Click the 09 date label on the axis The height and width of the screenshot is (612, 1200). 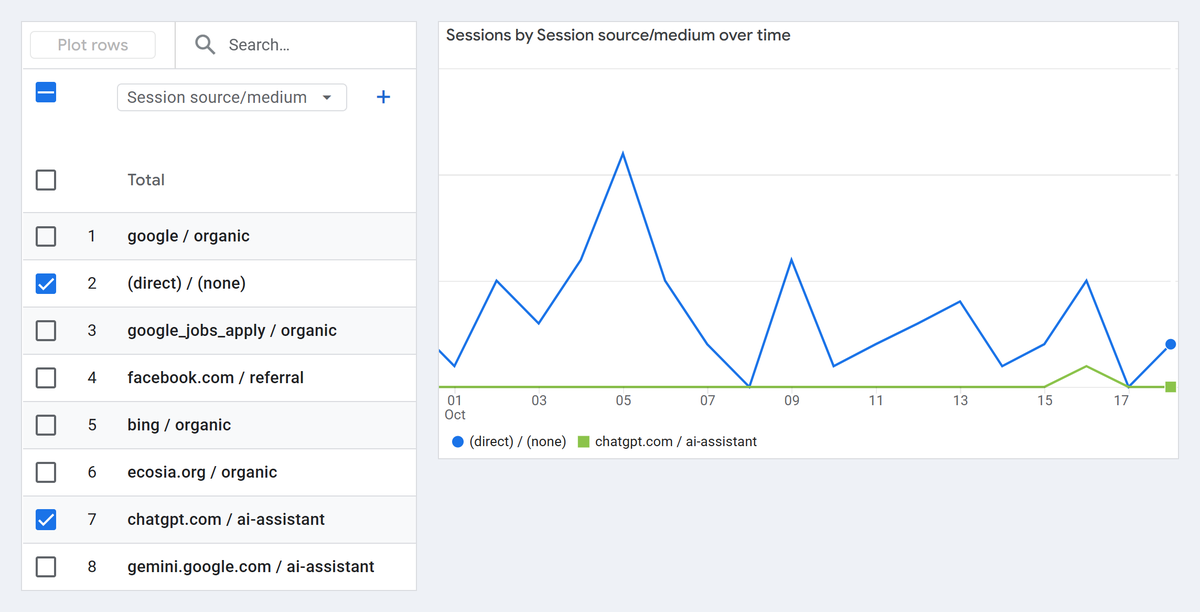[x=792, y=401]
